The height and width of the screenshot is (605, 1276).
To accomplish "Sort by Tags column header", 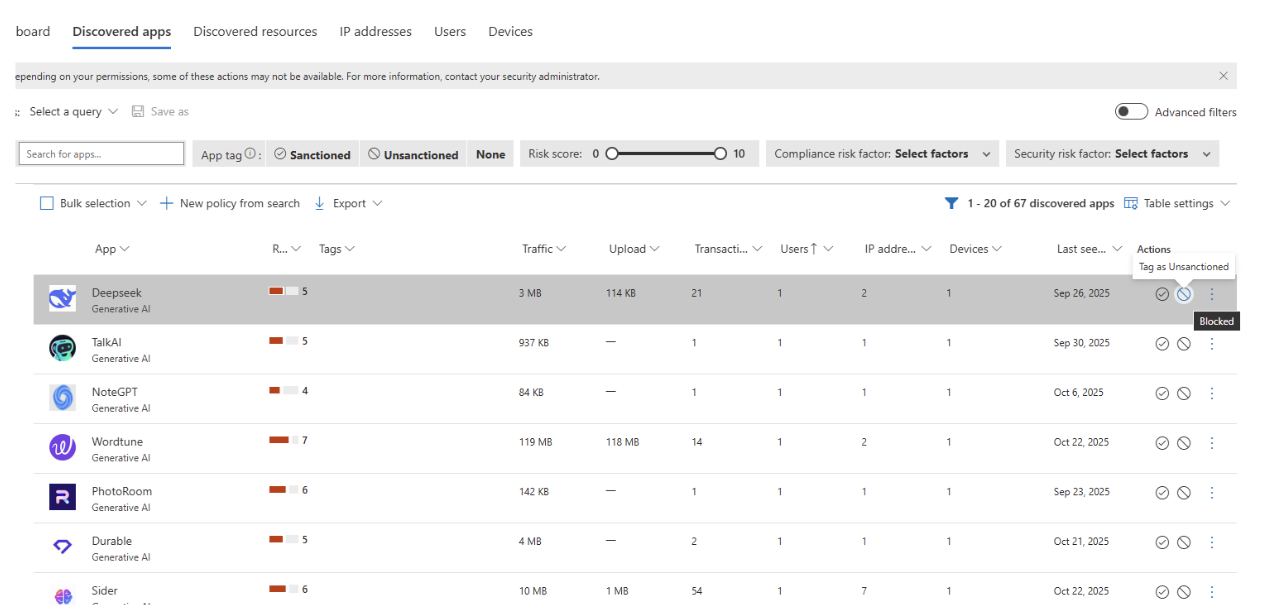I will click(337, 249).
